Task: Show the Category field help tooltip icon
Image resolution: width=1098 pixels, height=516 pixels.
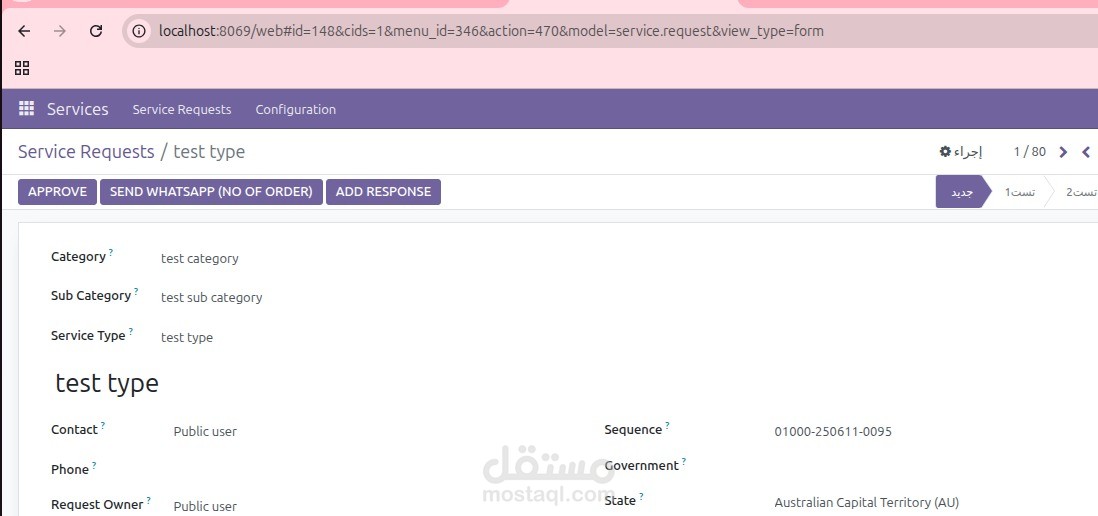Action: click(x=111, y=251)
